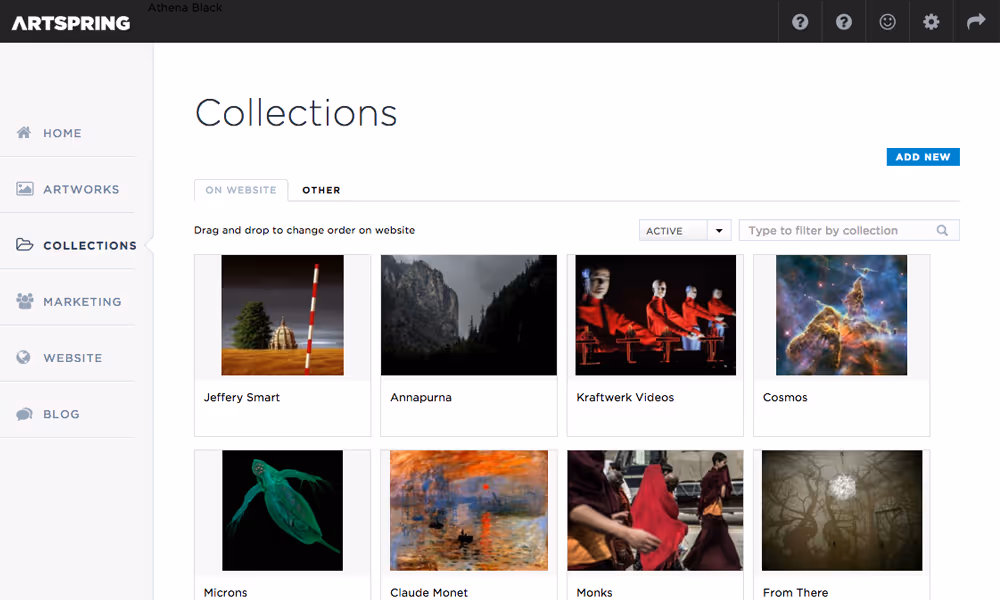Click the Collections page heading

pyautogui.click(x=296, y=113)
